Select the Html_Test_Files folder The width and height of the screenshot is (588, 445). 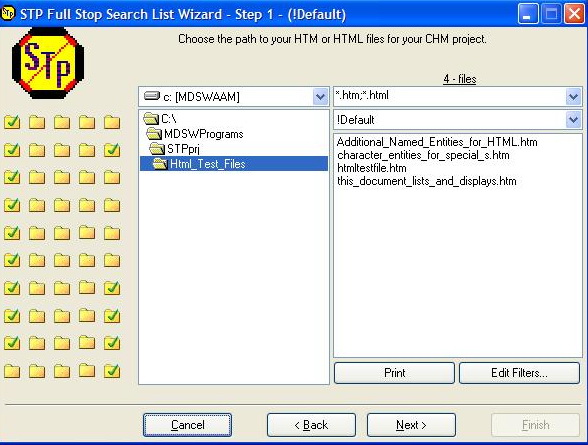(234, 164)
